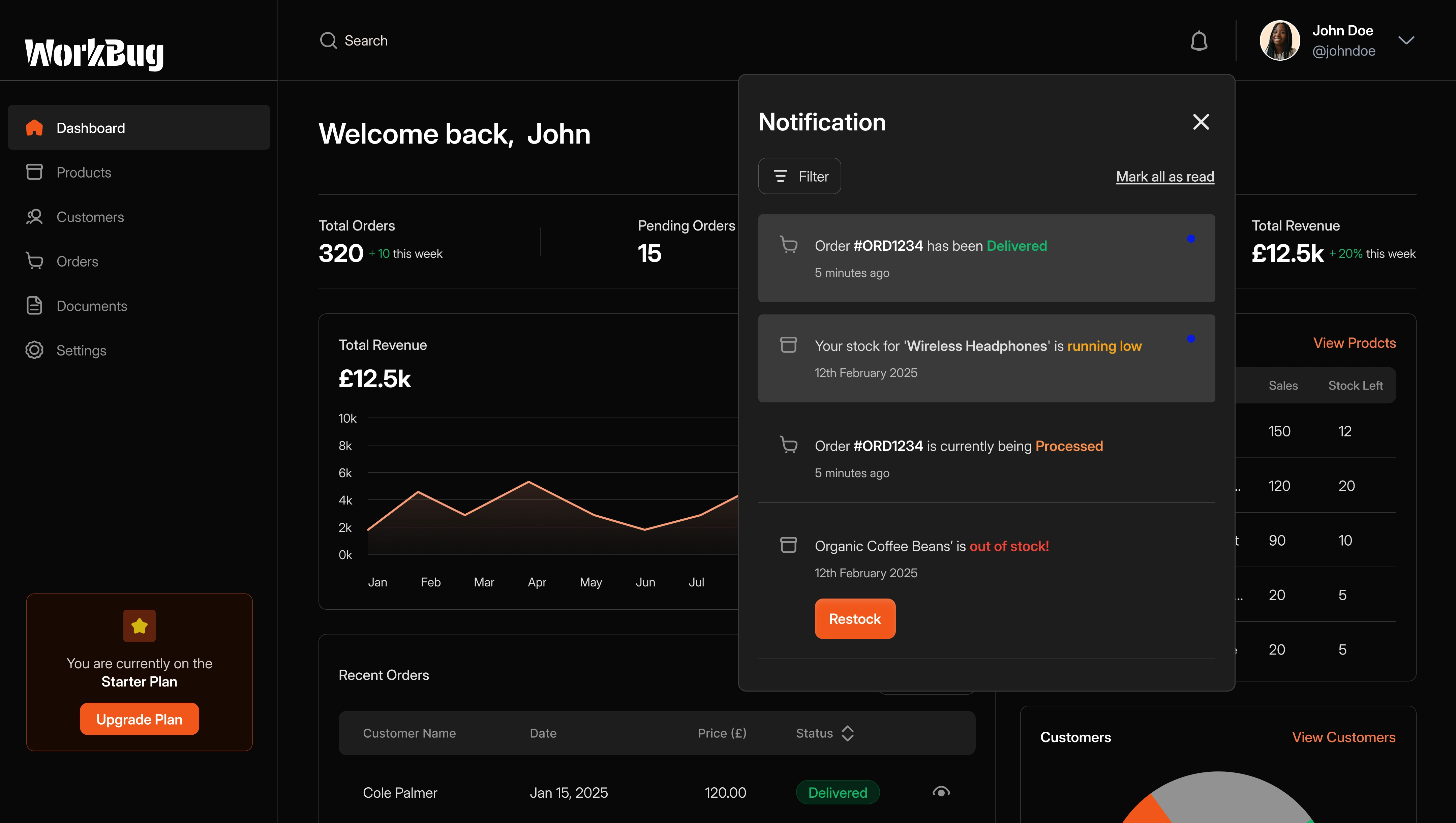Click the Pending Orders value 15
The height and width of the screenshot is (823, 1456).
pyautogui.click(x=649, y=253)
